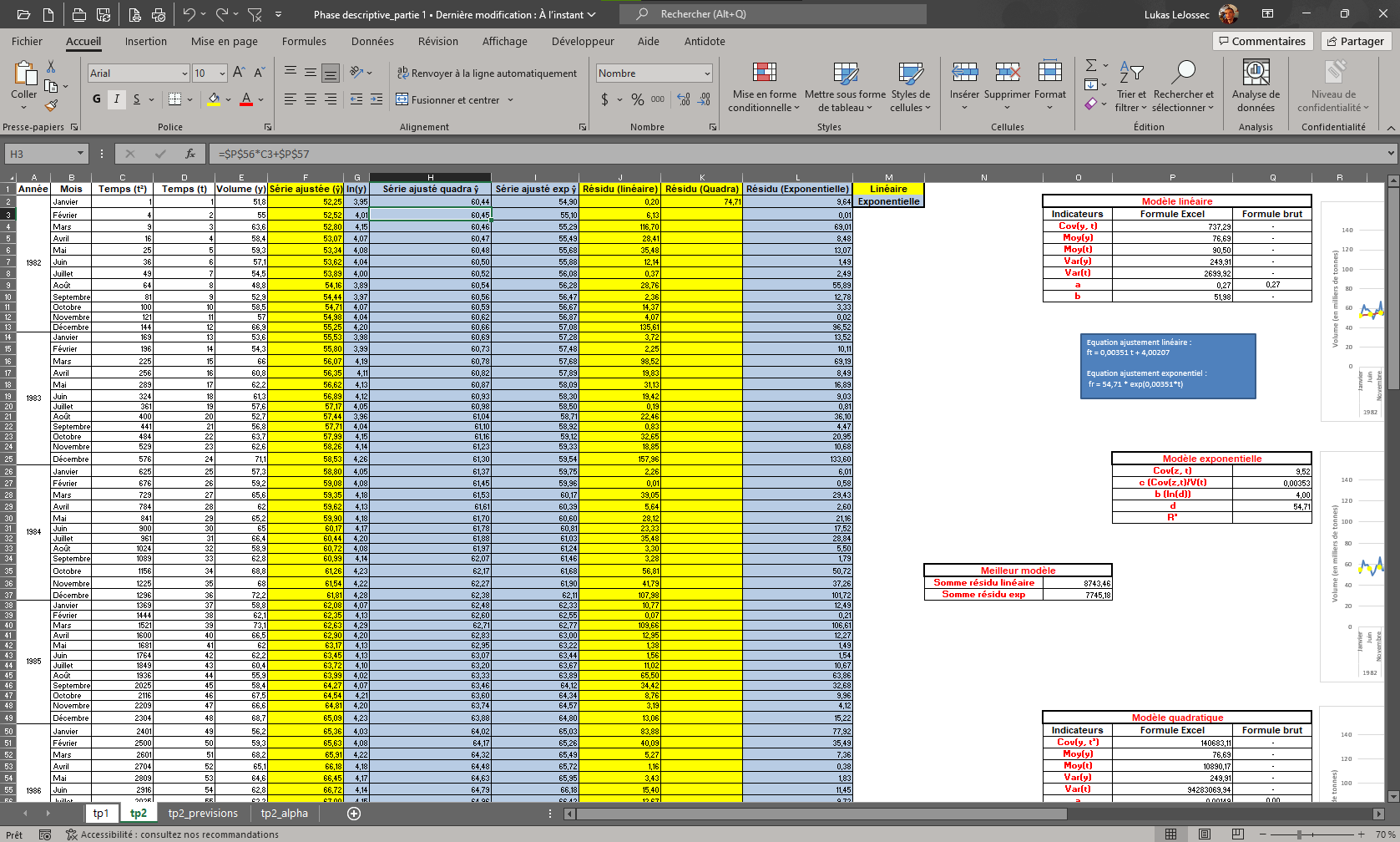
Task: Expand the Nombre number format dropdown
Action: [x=706, y=74]
